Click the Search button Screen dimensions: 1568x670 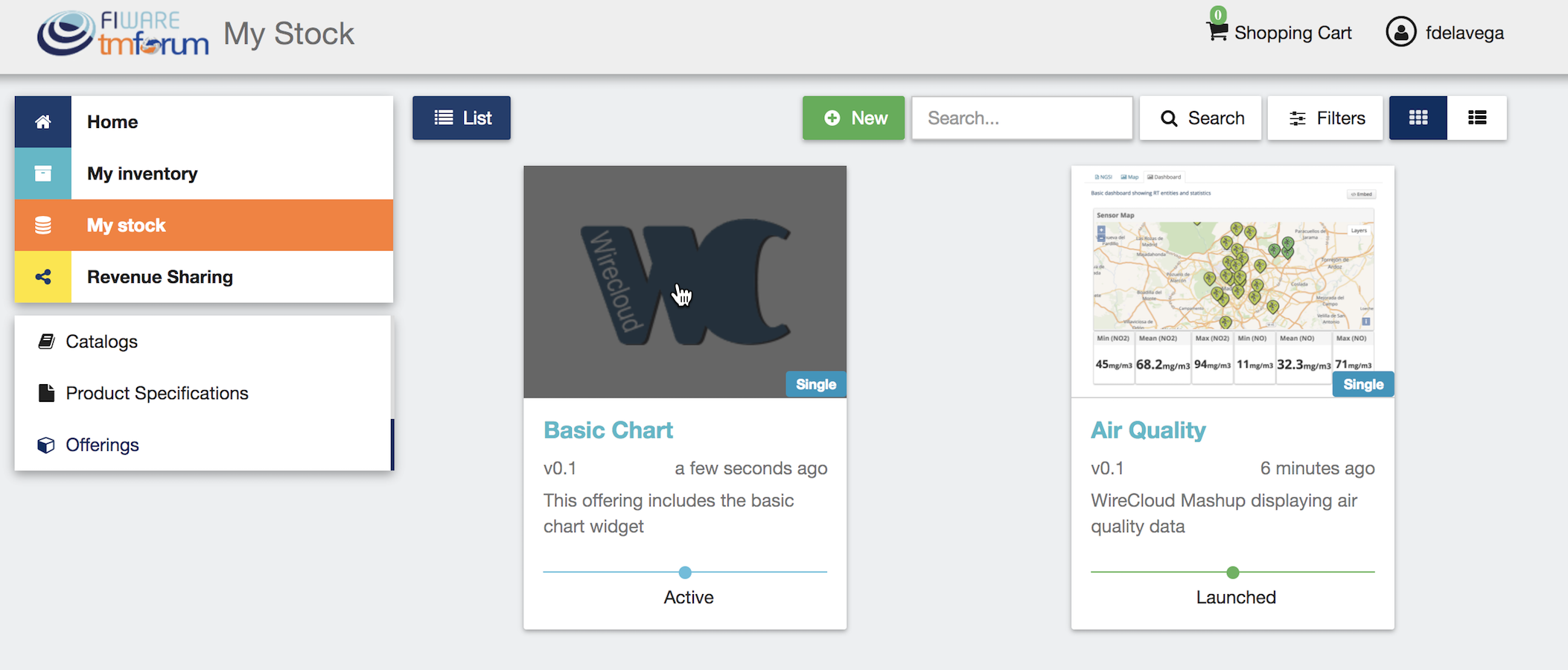click(x=1200, y=118)
